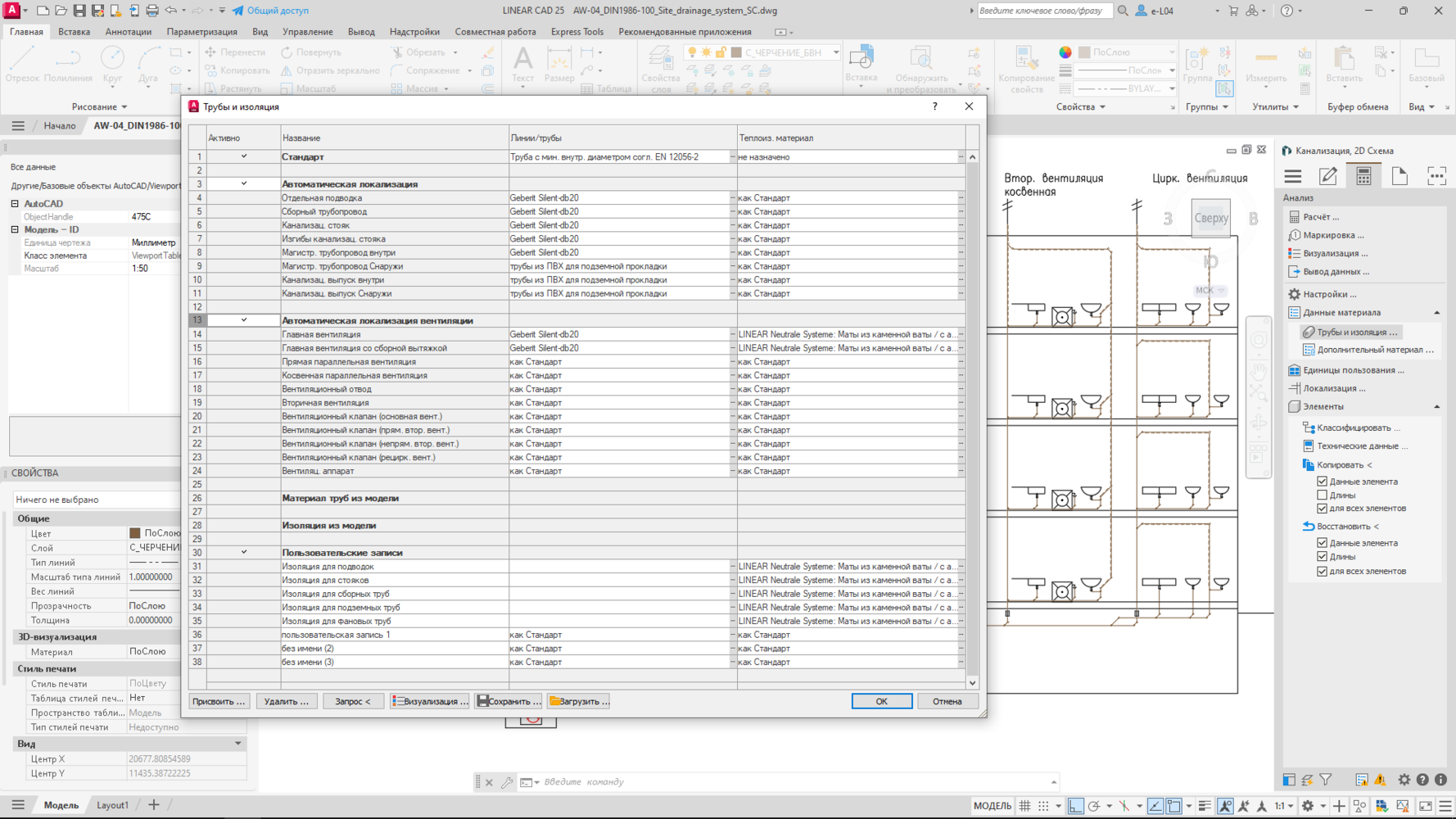The image size is (1456, 819).
Task: Click the Визуализация button in dialog
Action: pyautogui.click(x=430, y=701)
